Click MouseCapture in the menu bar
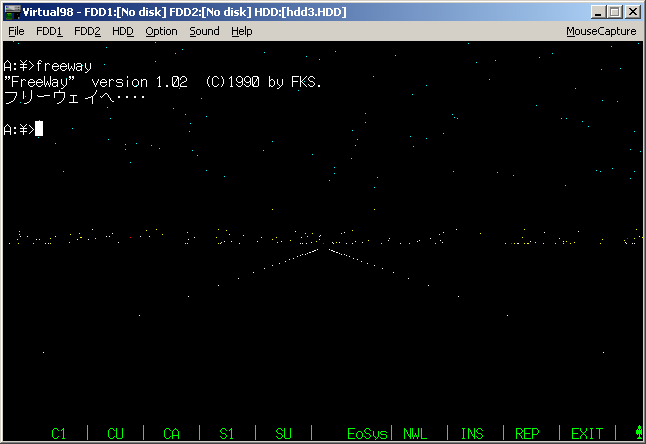This screenshot has width=646, height=444. pyautogui.click(x=601, y=31)
